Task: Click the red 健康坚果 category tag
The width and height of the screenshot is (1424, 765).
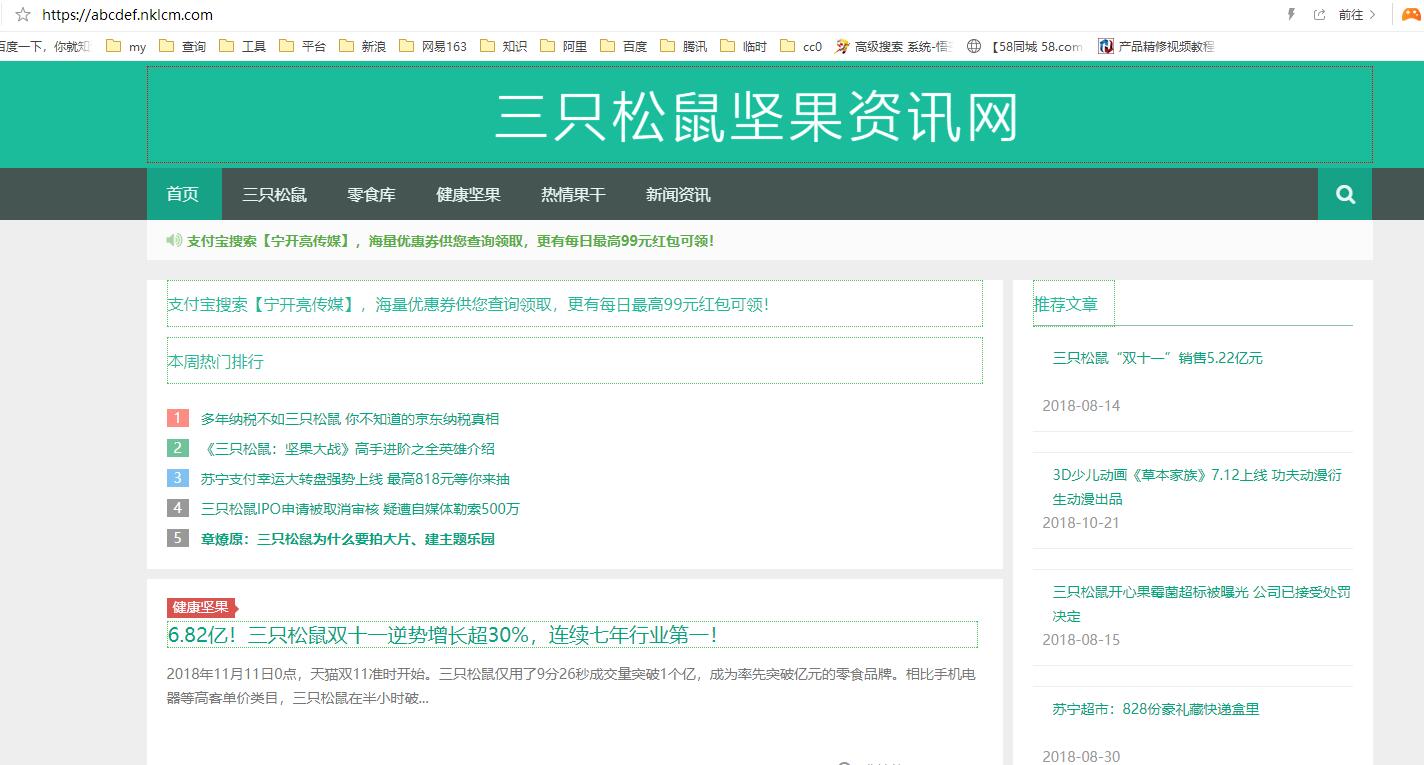Action: pos(202,607)
